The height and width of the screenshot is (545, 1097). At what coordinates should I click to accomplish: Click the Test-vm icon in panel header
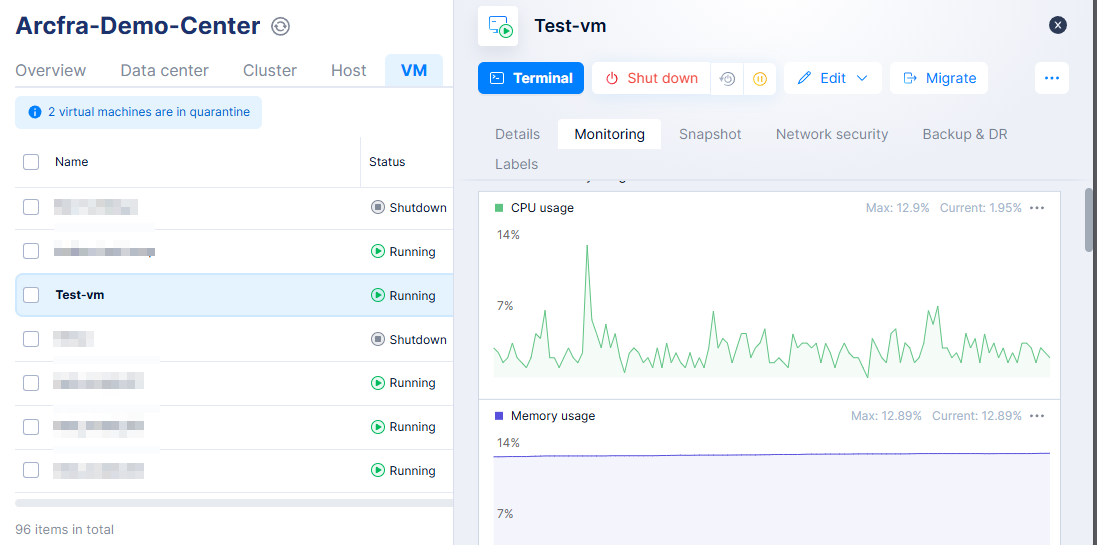[x=498, y=26]
